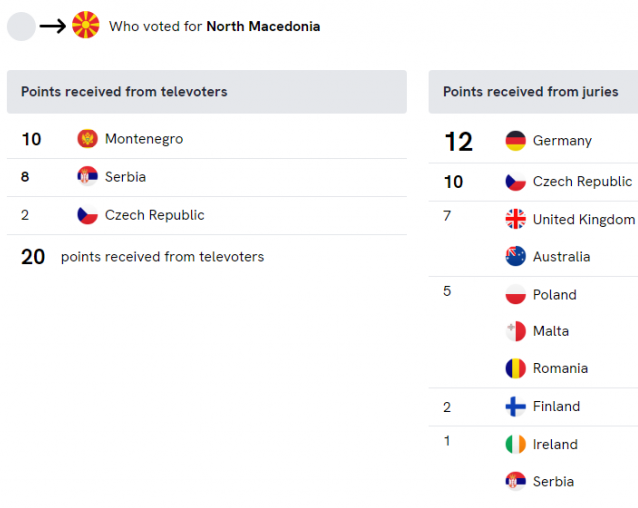Click the Germany flag icon
This screenshot has height=508, width=638.
pos(516,141)
